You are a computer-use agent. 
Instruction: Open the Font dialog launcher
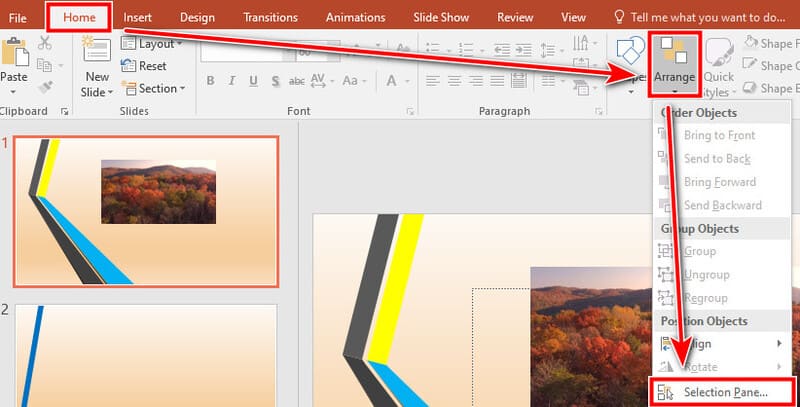click(x=410, y=112)
